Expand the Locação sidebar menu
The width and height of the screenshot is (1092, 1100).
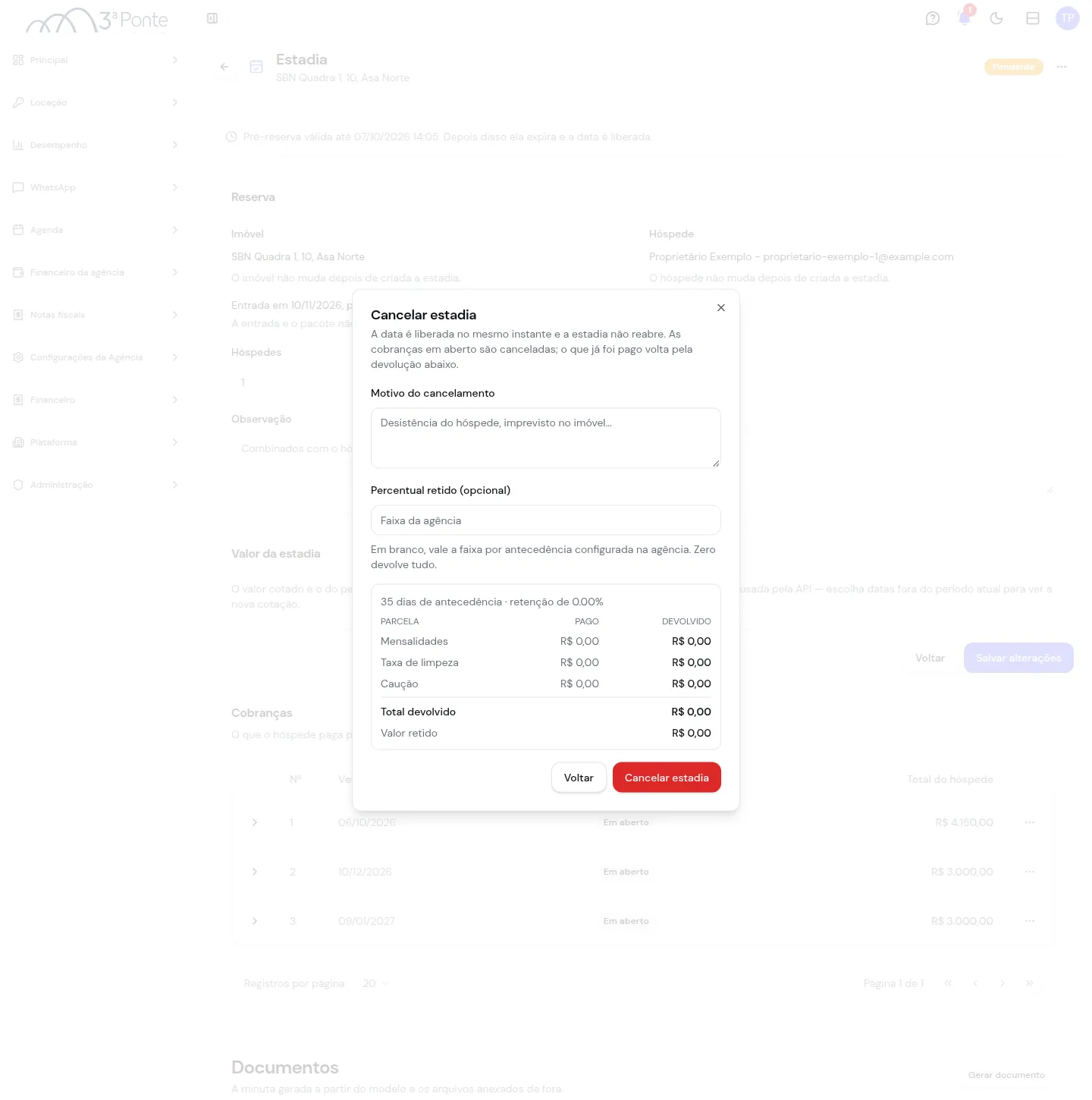(x=96, y=102)
